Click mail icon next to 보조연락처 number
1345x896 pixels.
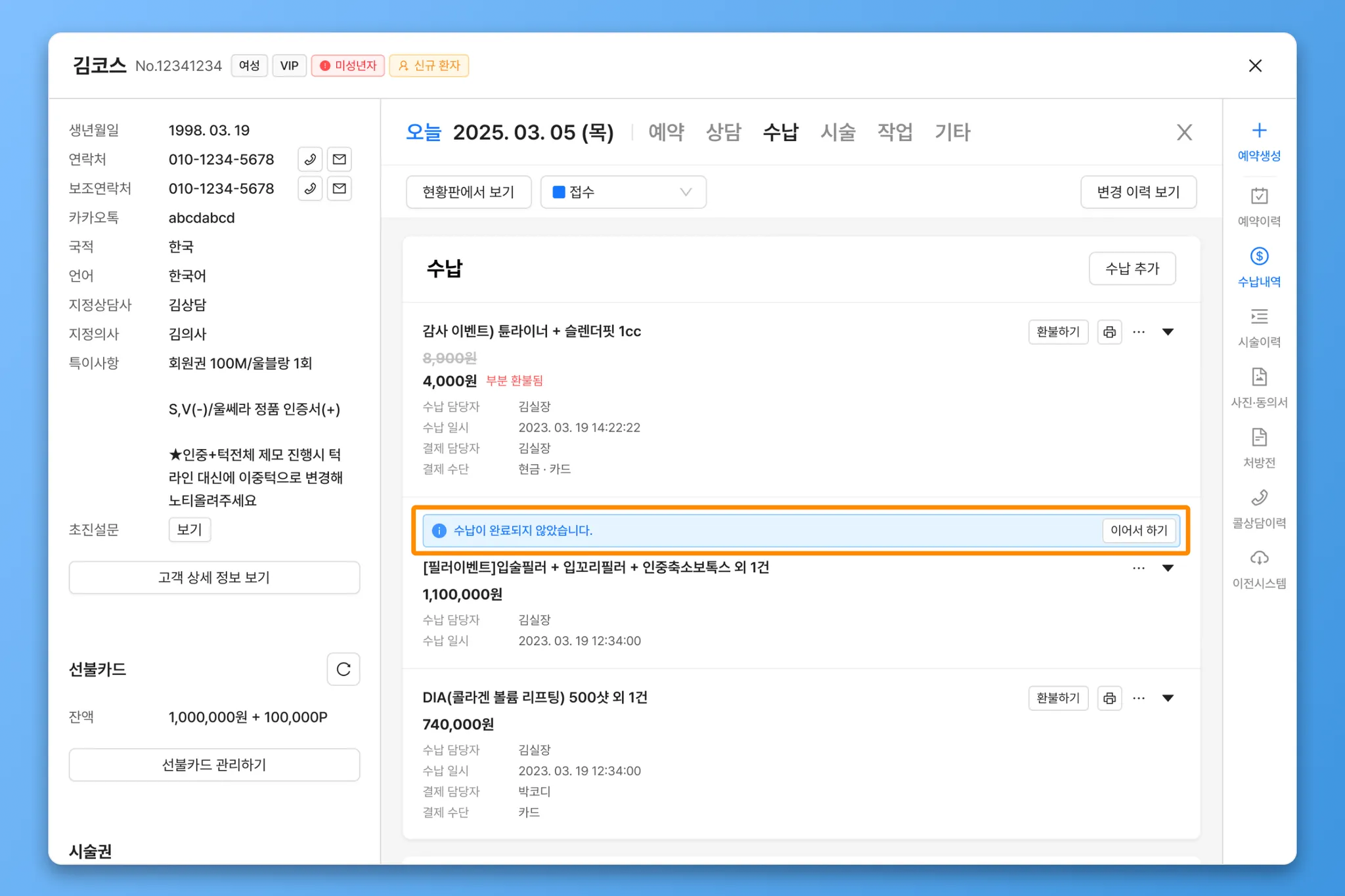[x=339, y=188]
